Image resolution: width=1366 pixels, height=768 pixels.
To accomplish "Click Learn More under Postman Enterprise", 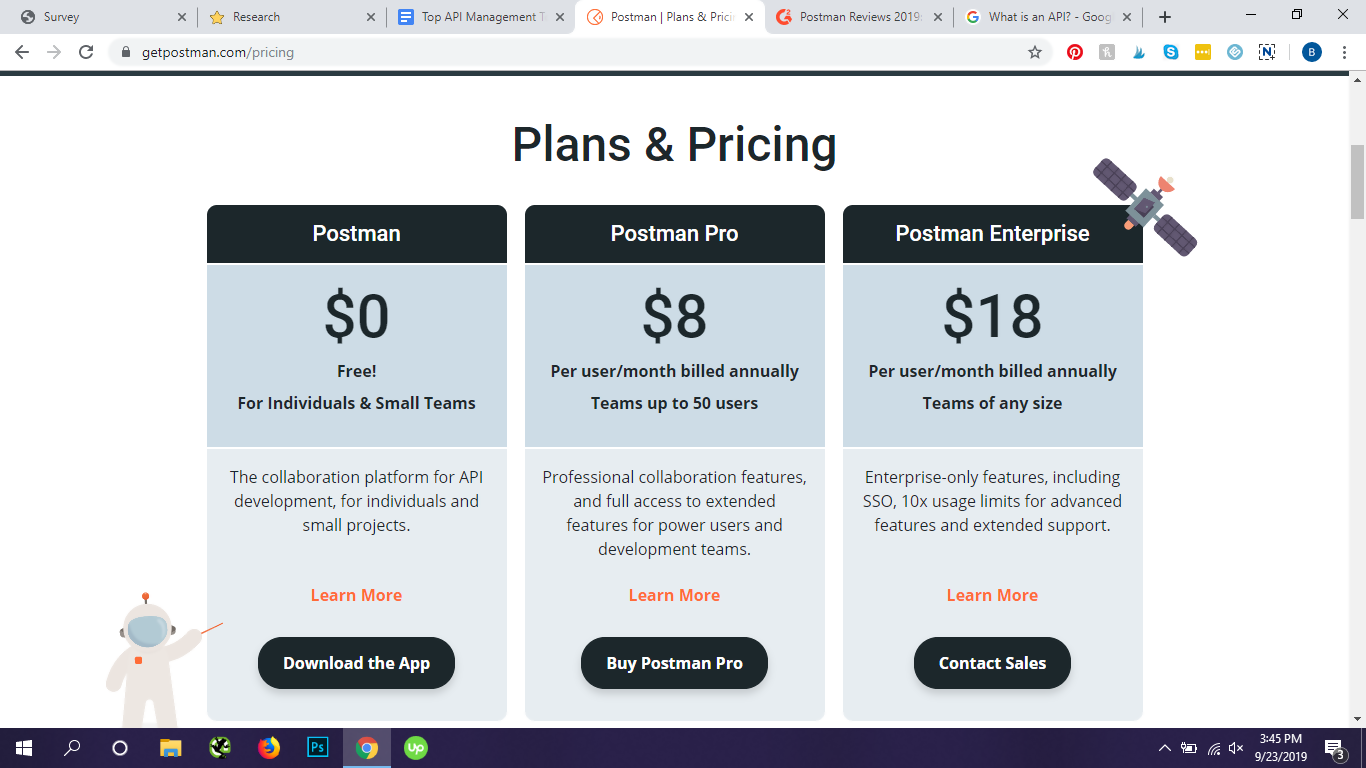I will 992,595.
